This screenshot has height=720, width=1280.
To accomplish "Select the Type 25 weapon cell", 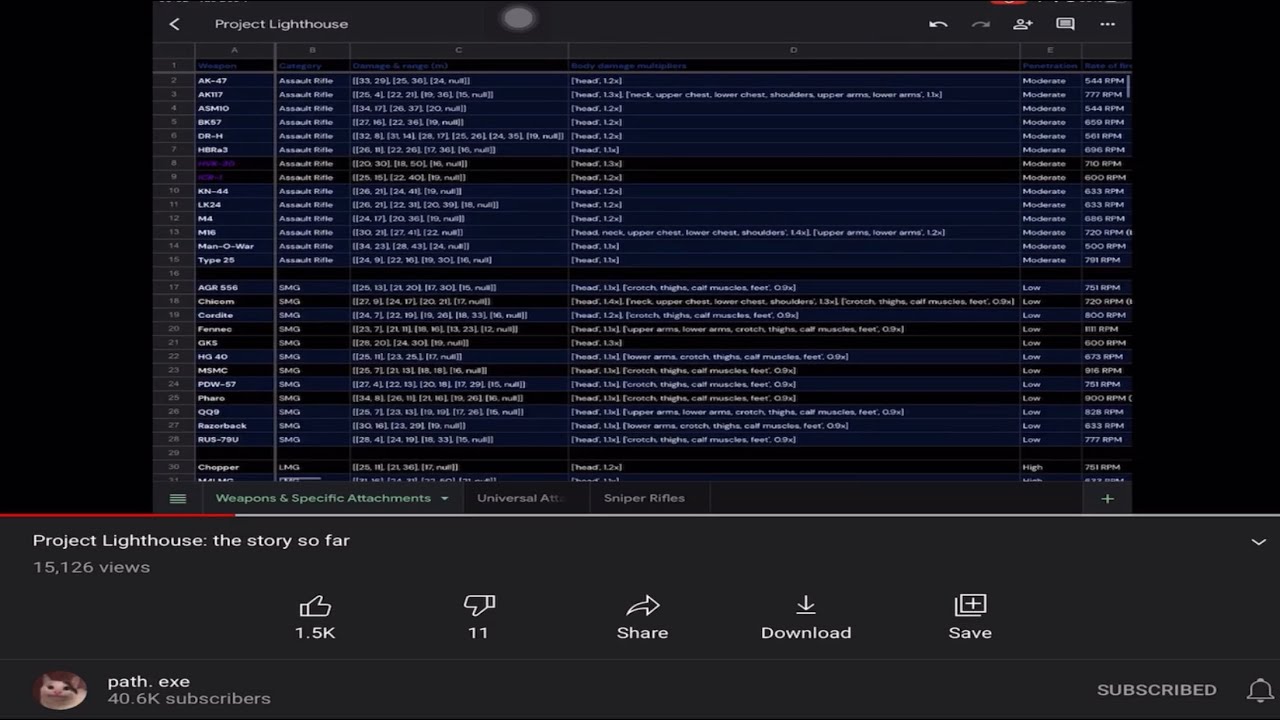I will click(x=235, y=260).
